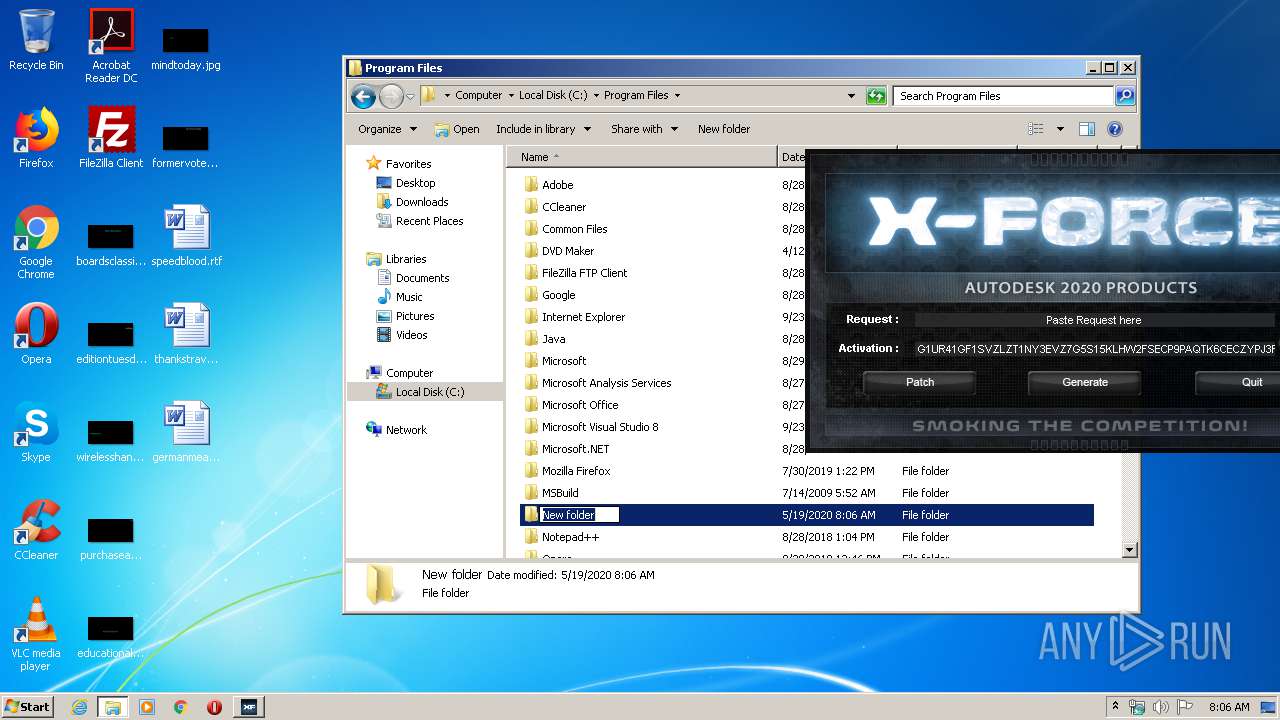This screenshot has width=1280, height=720.
Task: Sort by the Name column header
Action: pos(642,157)
